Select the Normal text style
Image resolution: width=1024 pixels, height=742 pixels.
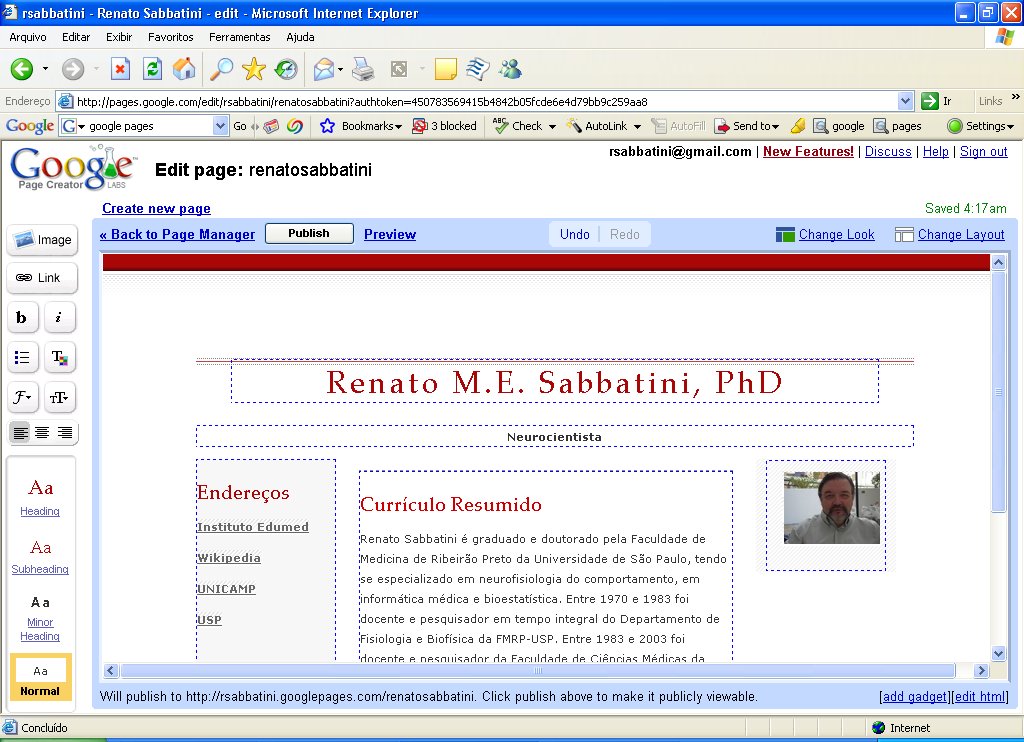click(x=40, y=677)
